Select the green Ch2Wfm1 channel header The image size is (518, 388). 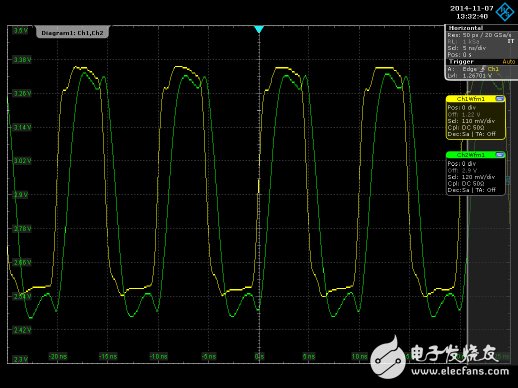pos(470,155)
